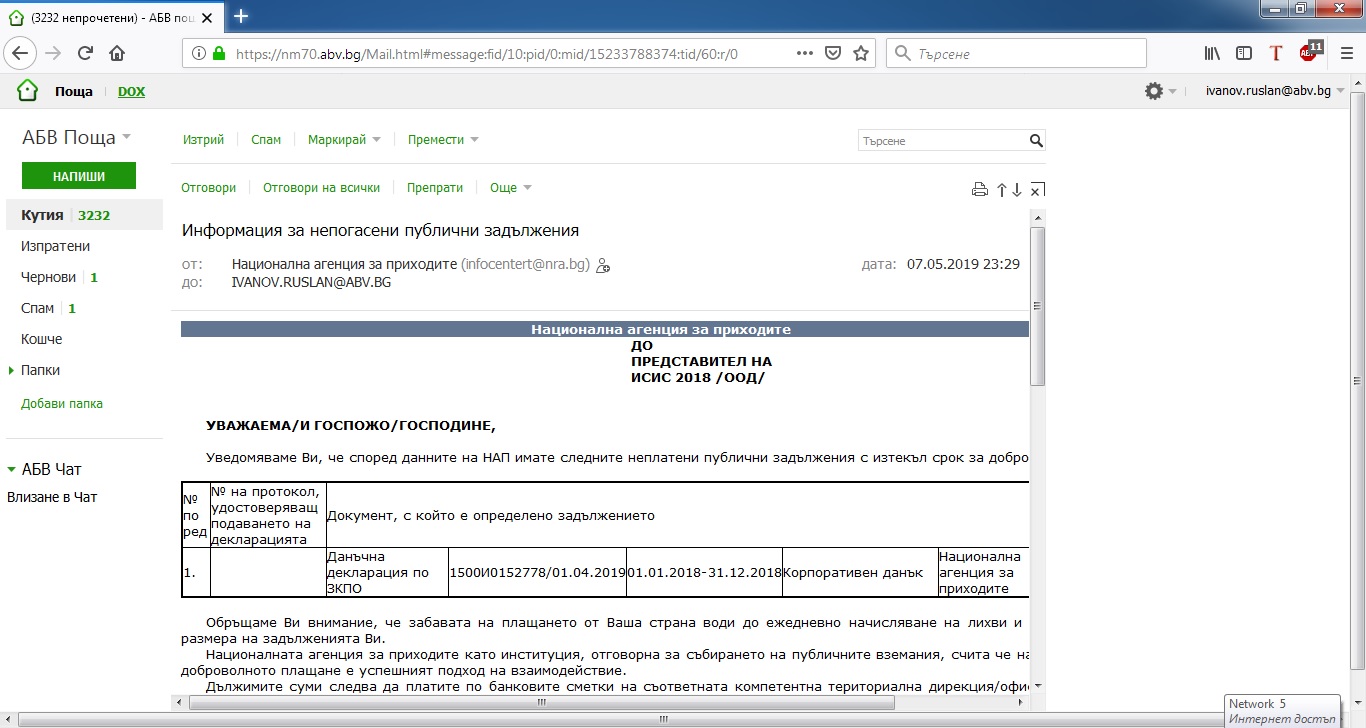Save page to Pocket icon
The height and width of the screenshot is (728, 1366).
(833, 53)
